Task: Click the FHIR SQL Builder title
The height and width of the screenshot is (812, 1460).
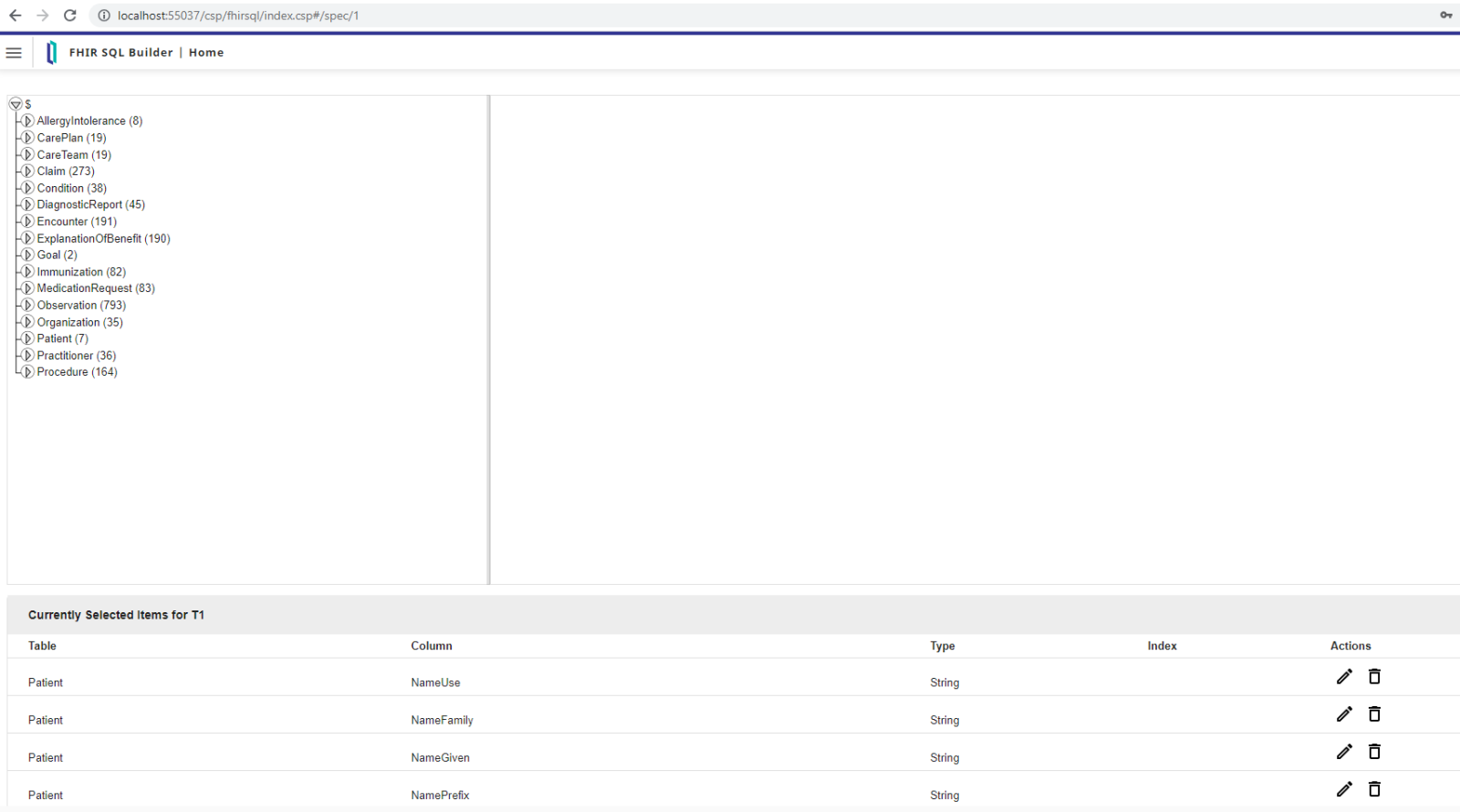Action: tap(120, 53)
